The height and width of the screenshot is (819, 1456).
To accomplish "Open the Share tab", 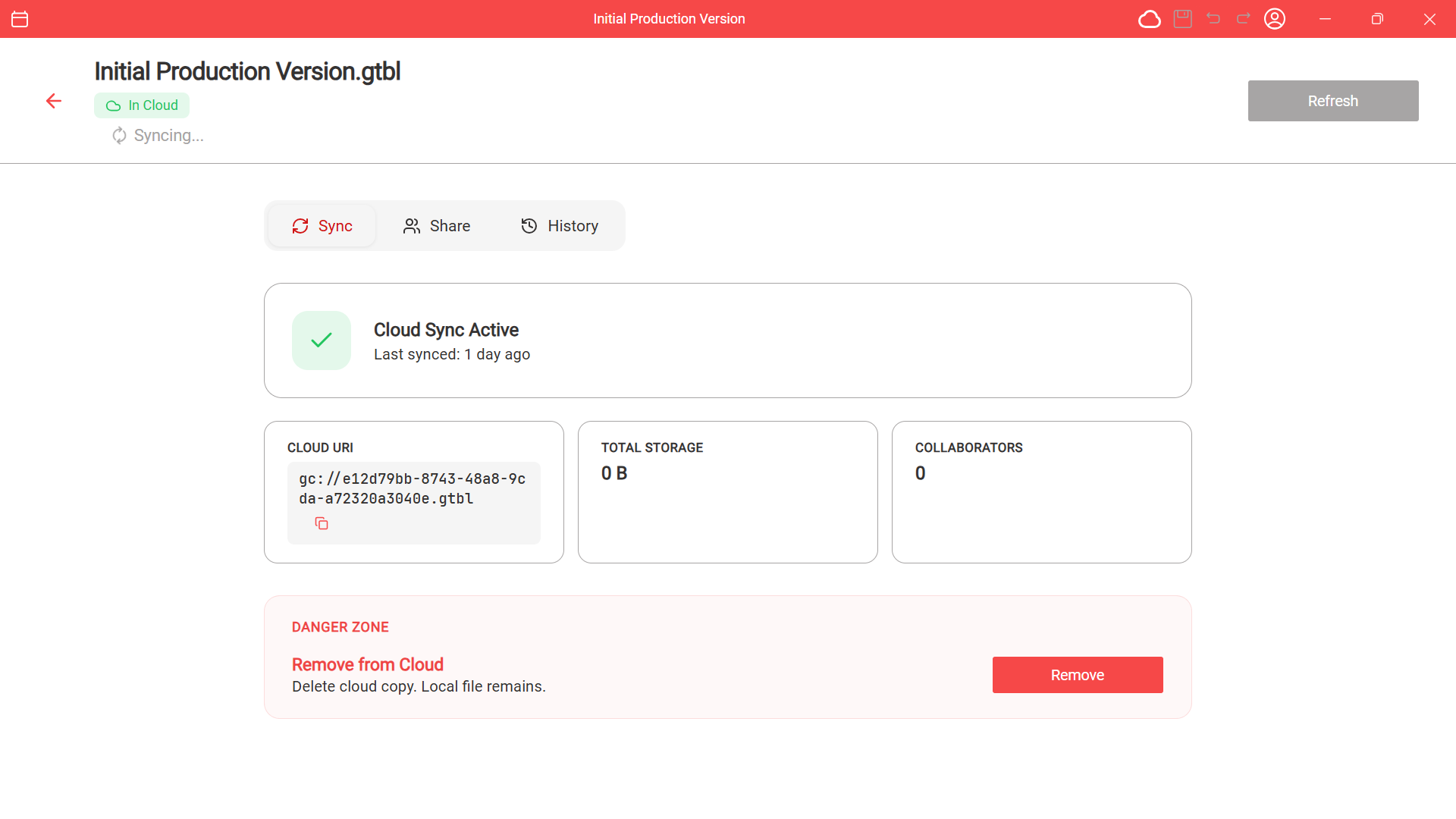I will [x=437, y=226].
